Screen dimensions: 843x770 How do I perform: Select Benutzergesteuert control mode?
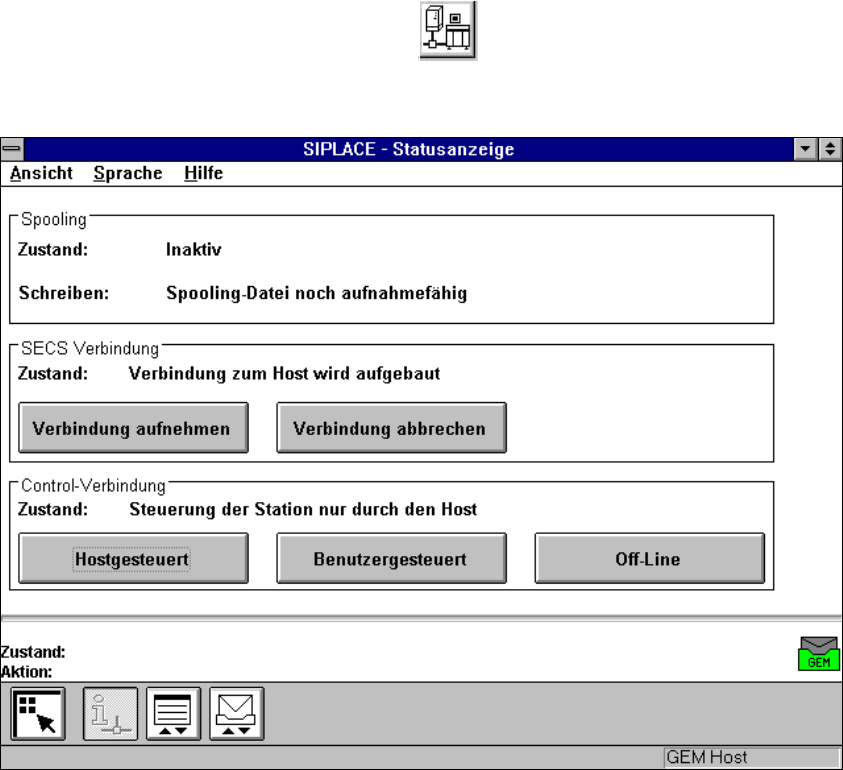tap(391, 559)
